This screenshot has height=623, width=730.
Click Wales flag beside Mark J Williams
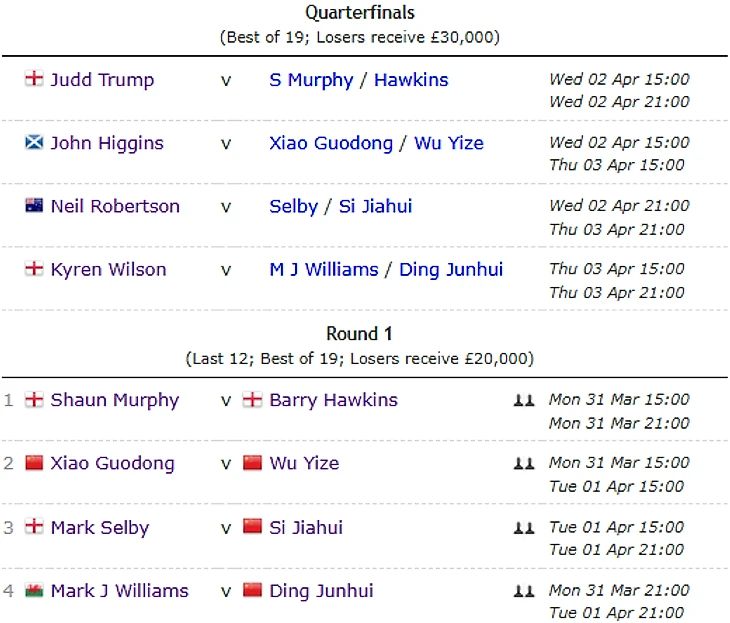click(x=34, y=590)
